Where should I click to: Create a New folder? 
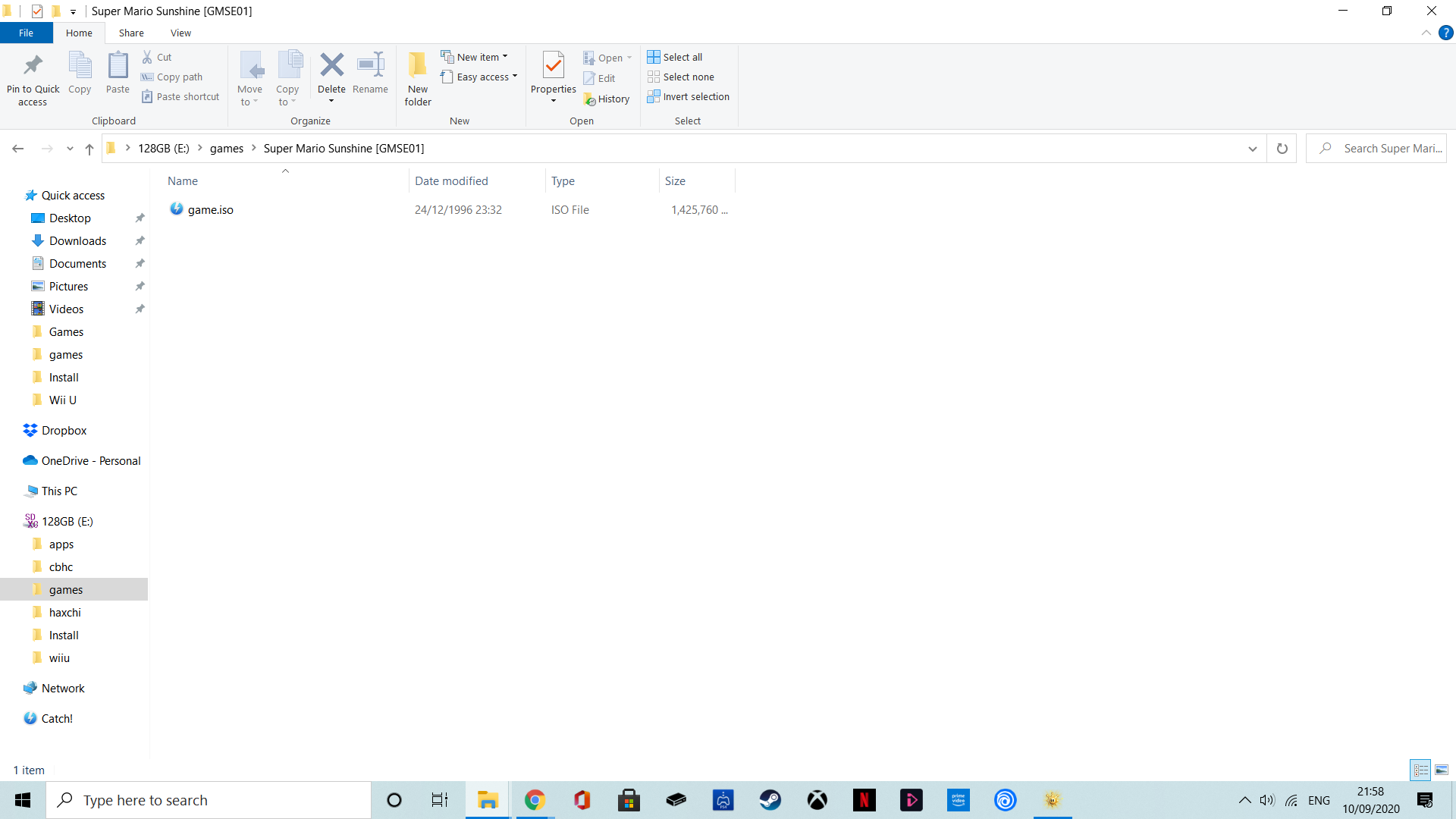pyautogui.click(x=418, y=79)
